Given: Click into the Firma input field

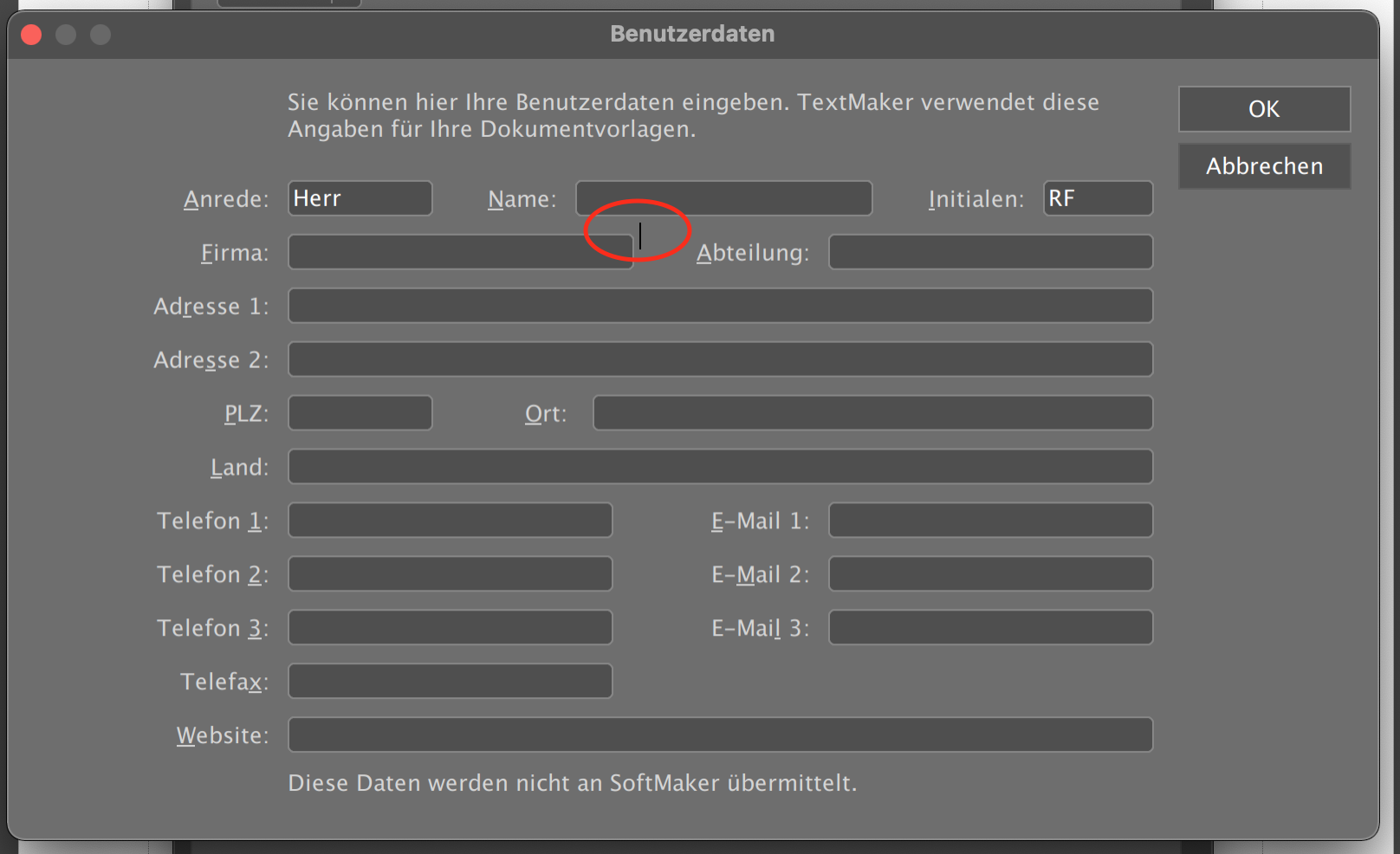Looking at the screenshot, I should 461,252.
